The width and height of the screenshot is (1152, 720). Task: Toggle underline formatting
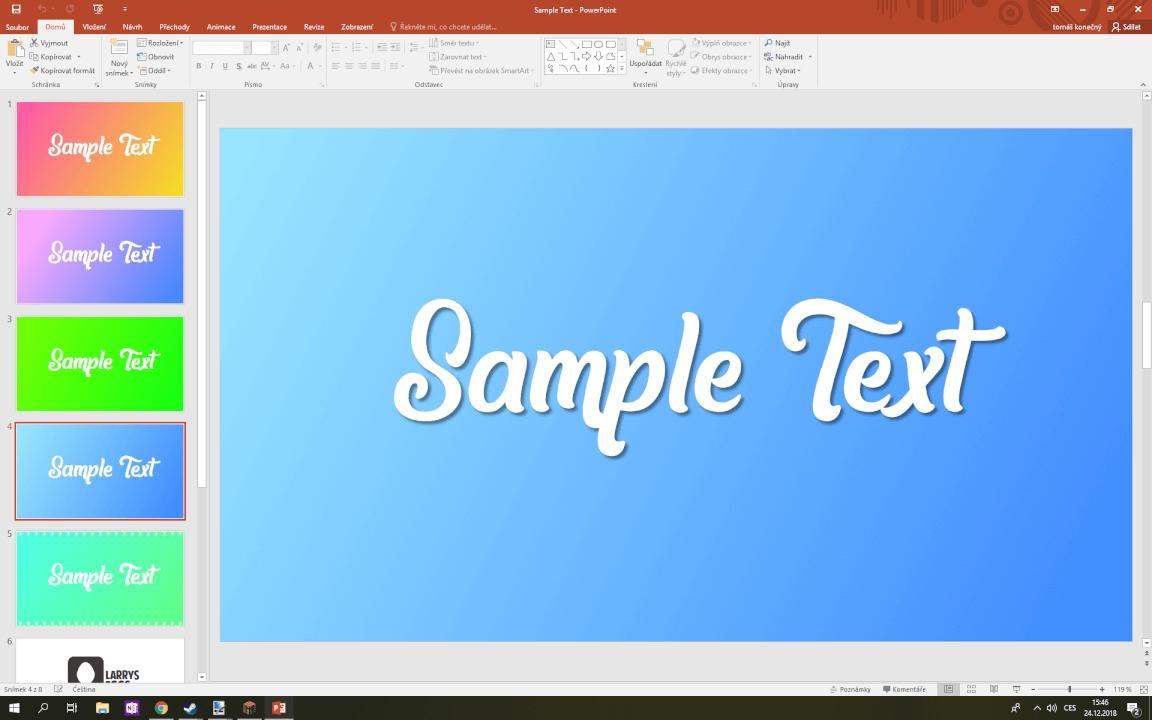tap(225, 66)
